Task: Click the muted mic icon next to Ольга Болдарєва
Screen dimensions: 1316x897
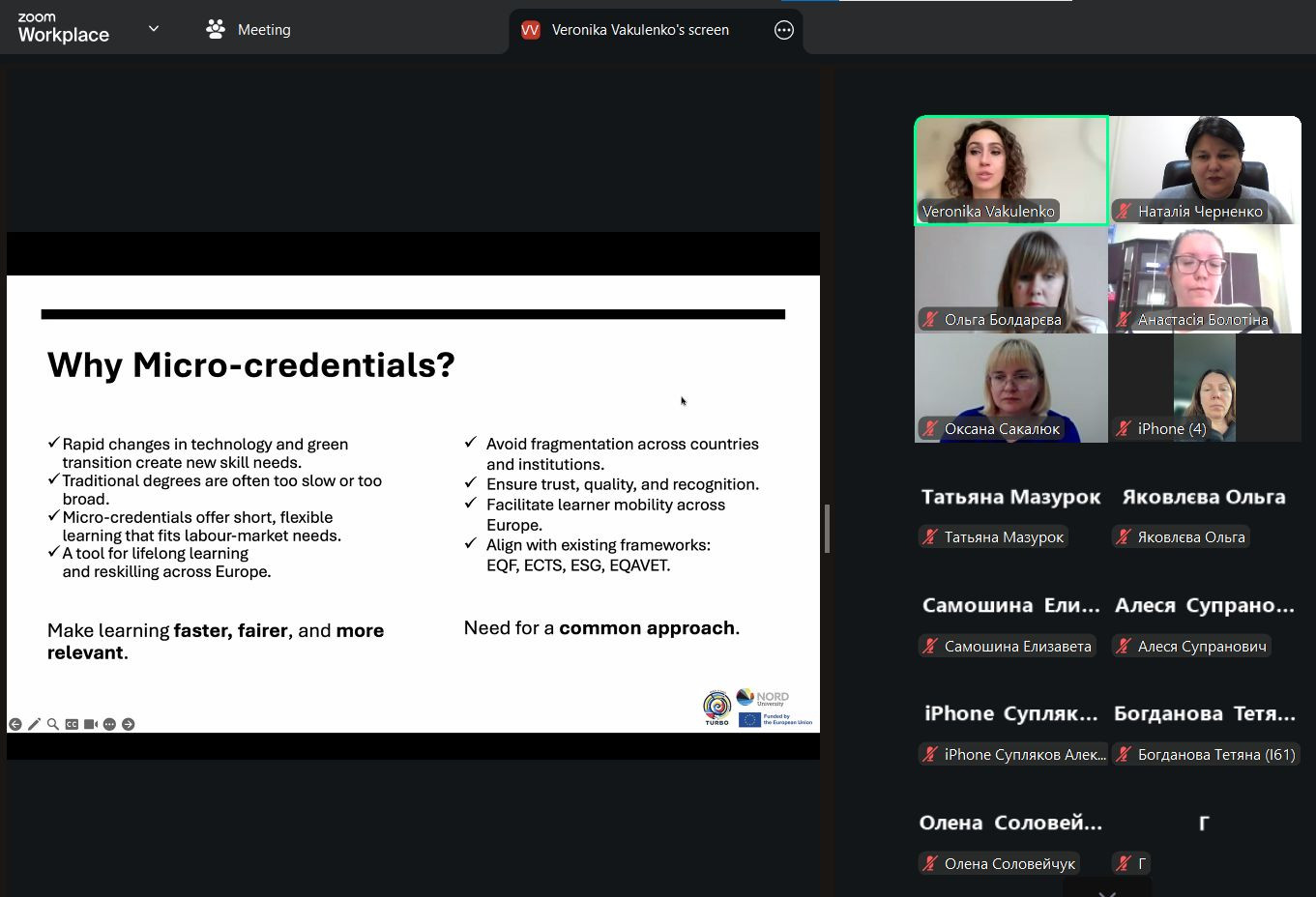Action: (x=930, y=319)
